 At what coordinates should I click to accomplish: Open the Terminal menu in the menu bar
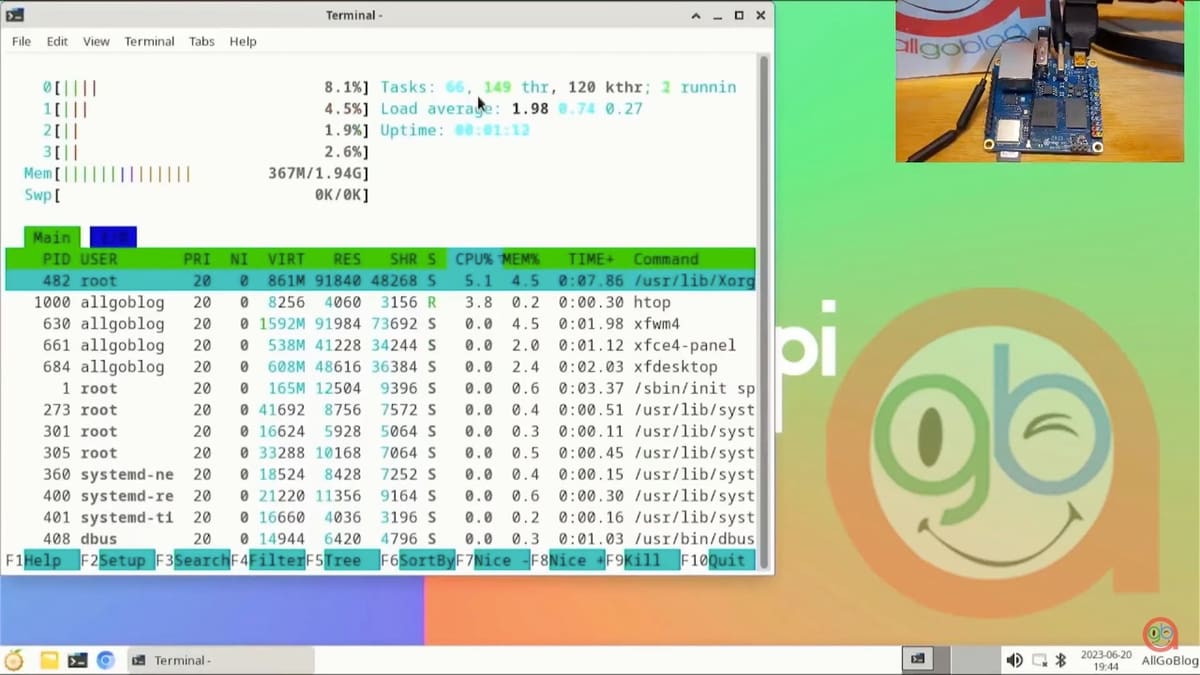[x=149, y=41]
